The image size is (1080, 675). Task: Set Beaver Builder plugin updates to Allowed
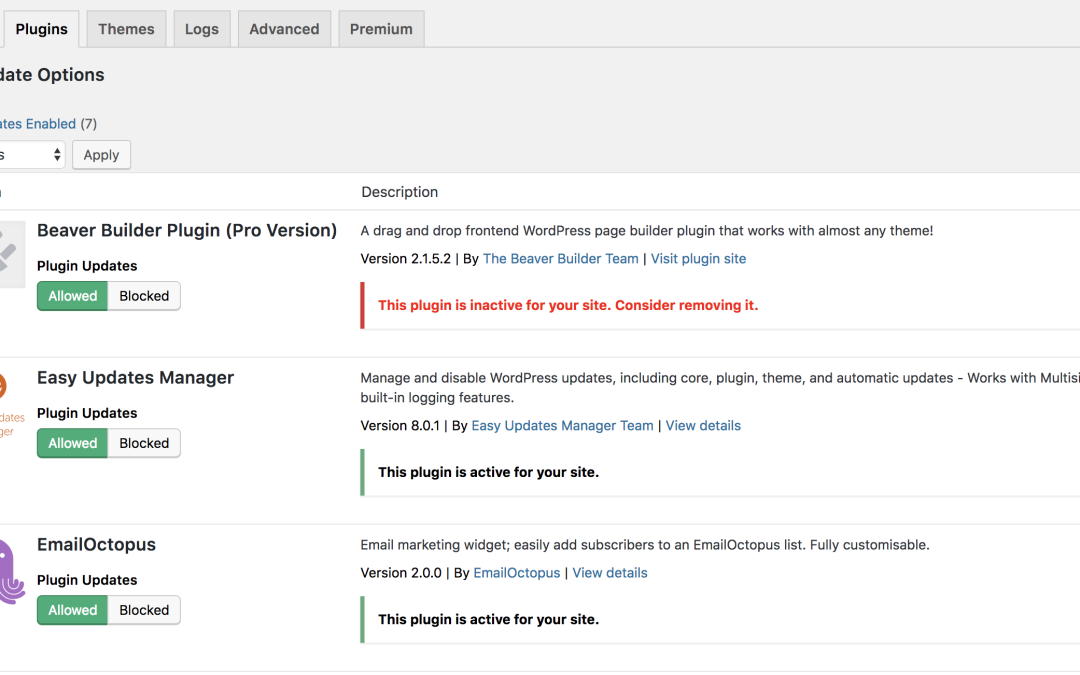(x=72, y=296)
